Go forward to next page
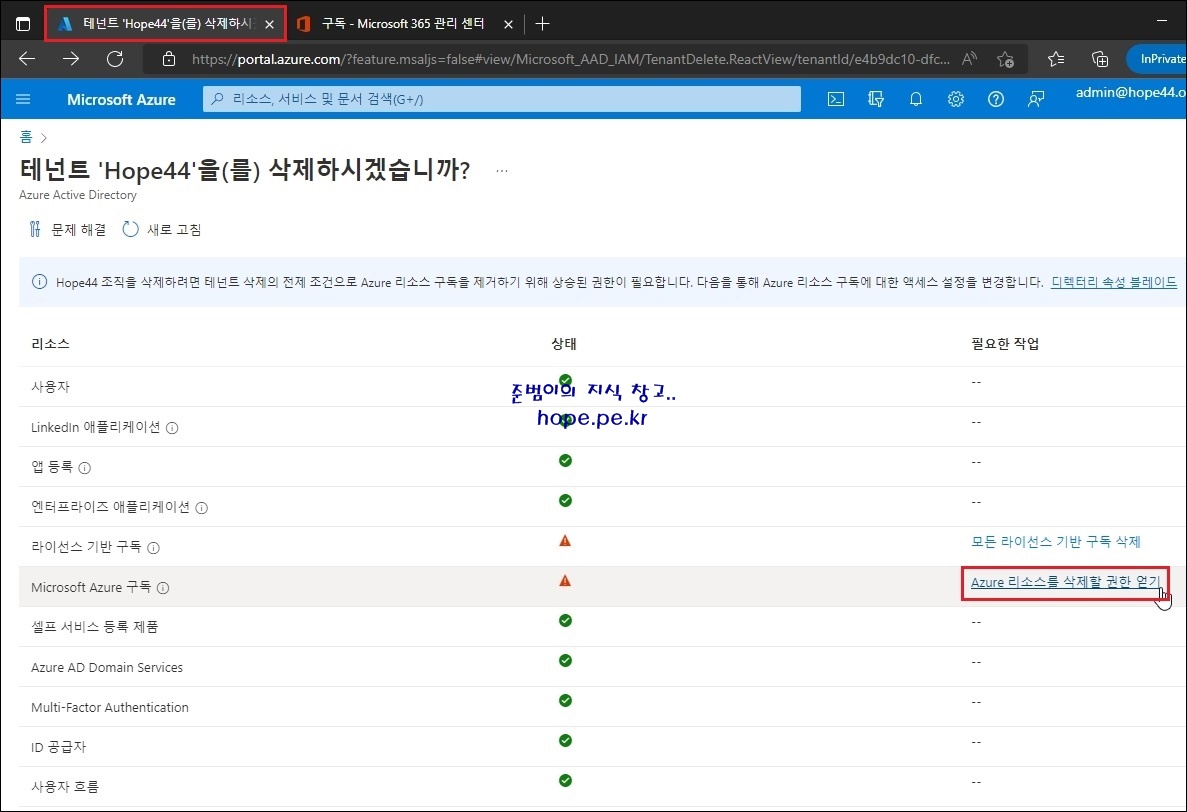 click(71, 58)
